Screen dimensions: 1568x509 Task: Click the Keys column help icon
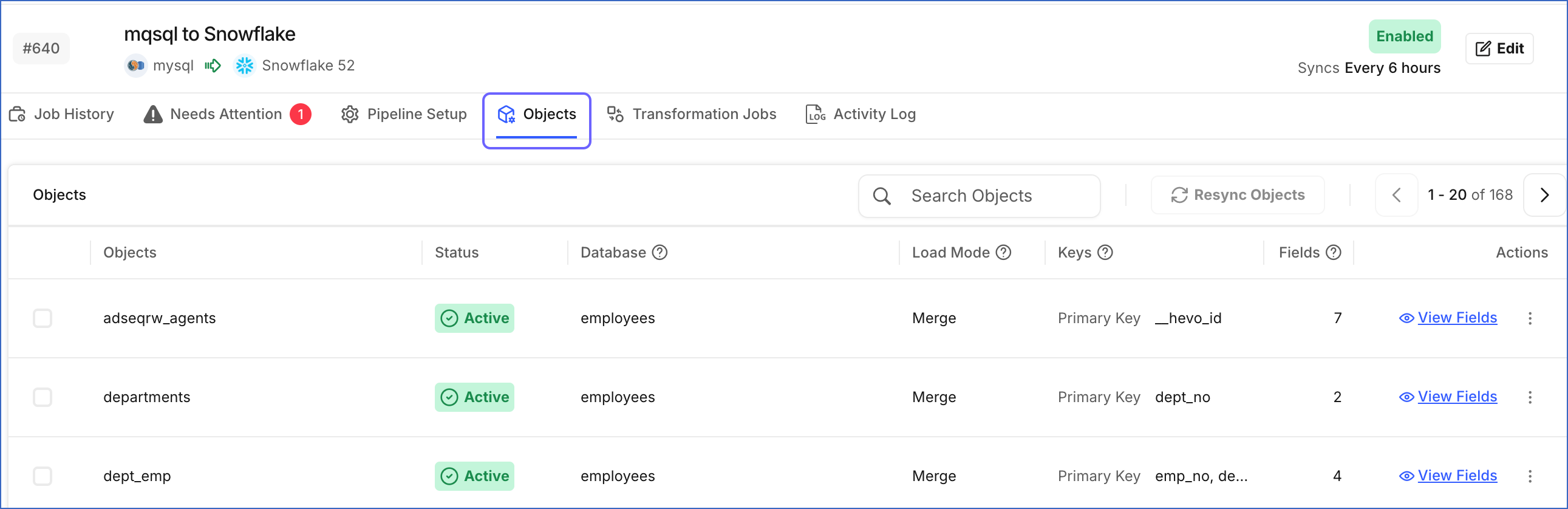[x=1105, y=252]
